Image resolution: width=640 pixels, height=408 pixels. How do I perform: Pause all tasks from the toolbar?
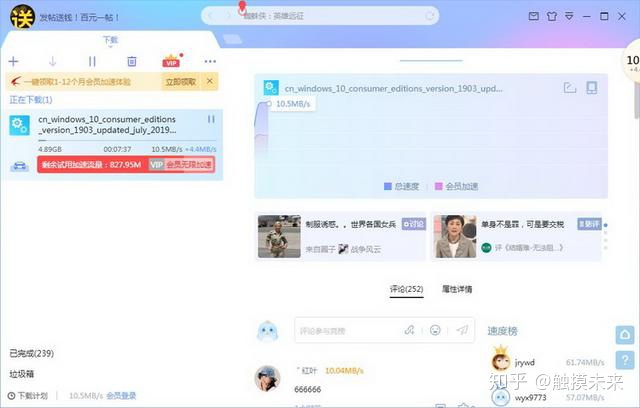(x=92, y=62)
